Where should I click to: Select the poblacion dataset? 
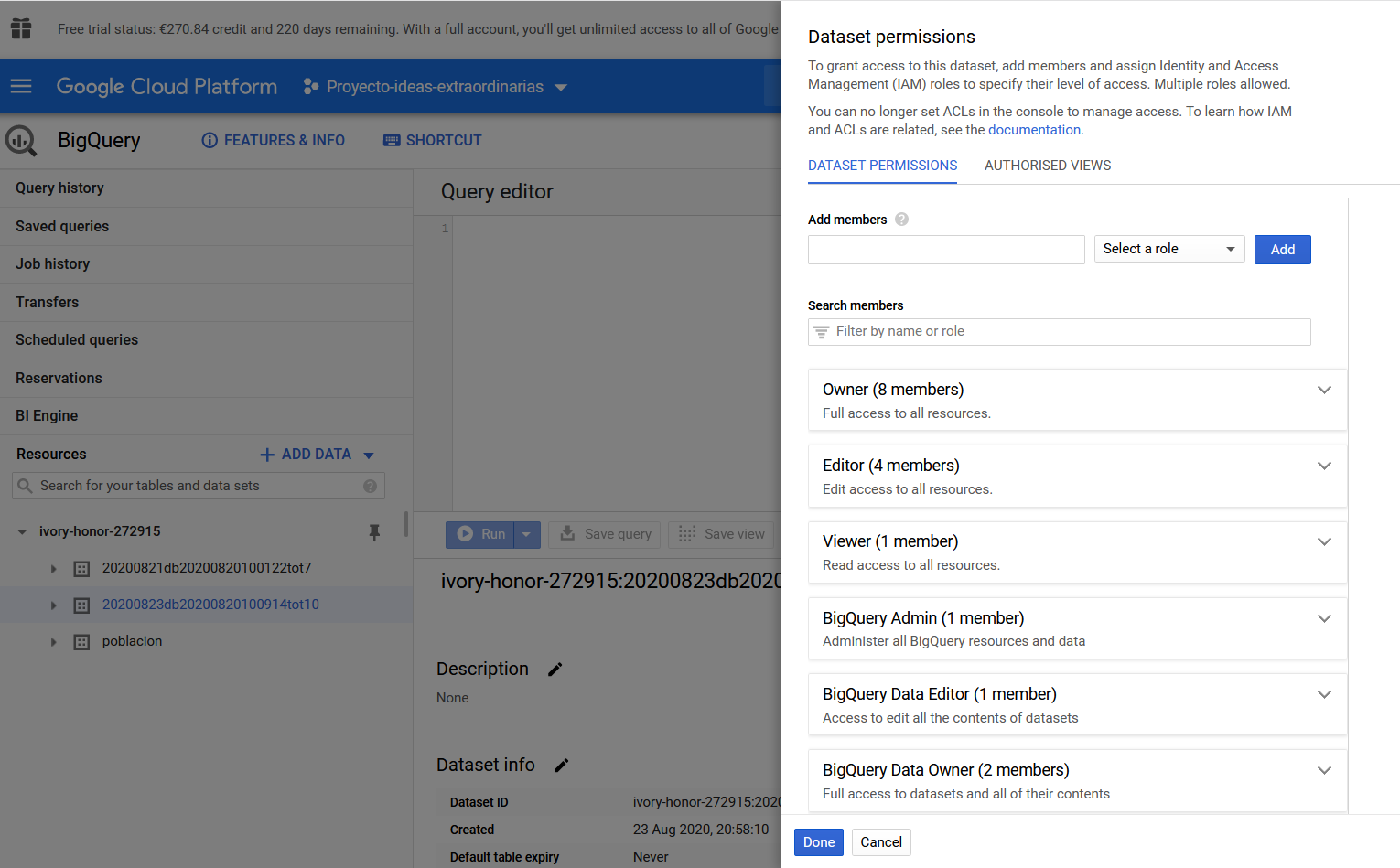(x=132, y=641)
